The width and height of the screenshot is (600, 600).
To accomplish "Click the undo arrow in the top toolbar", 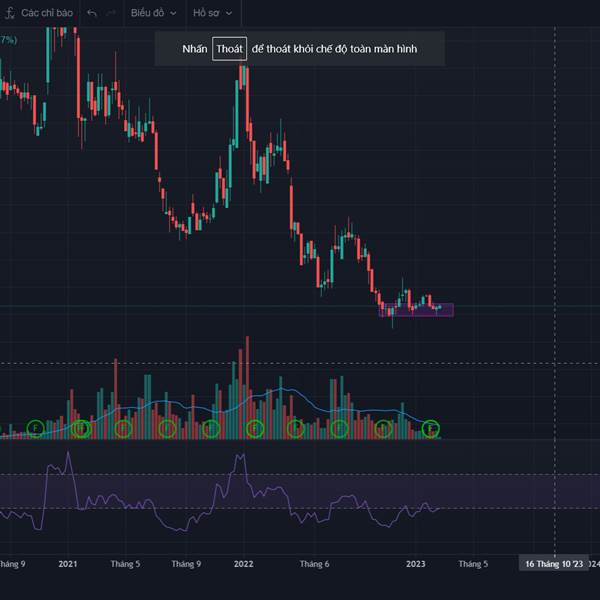I will tap(92, 13).
